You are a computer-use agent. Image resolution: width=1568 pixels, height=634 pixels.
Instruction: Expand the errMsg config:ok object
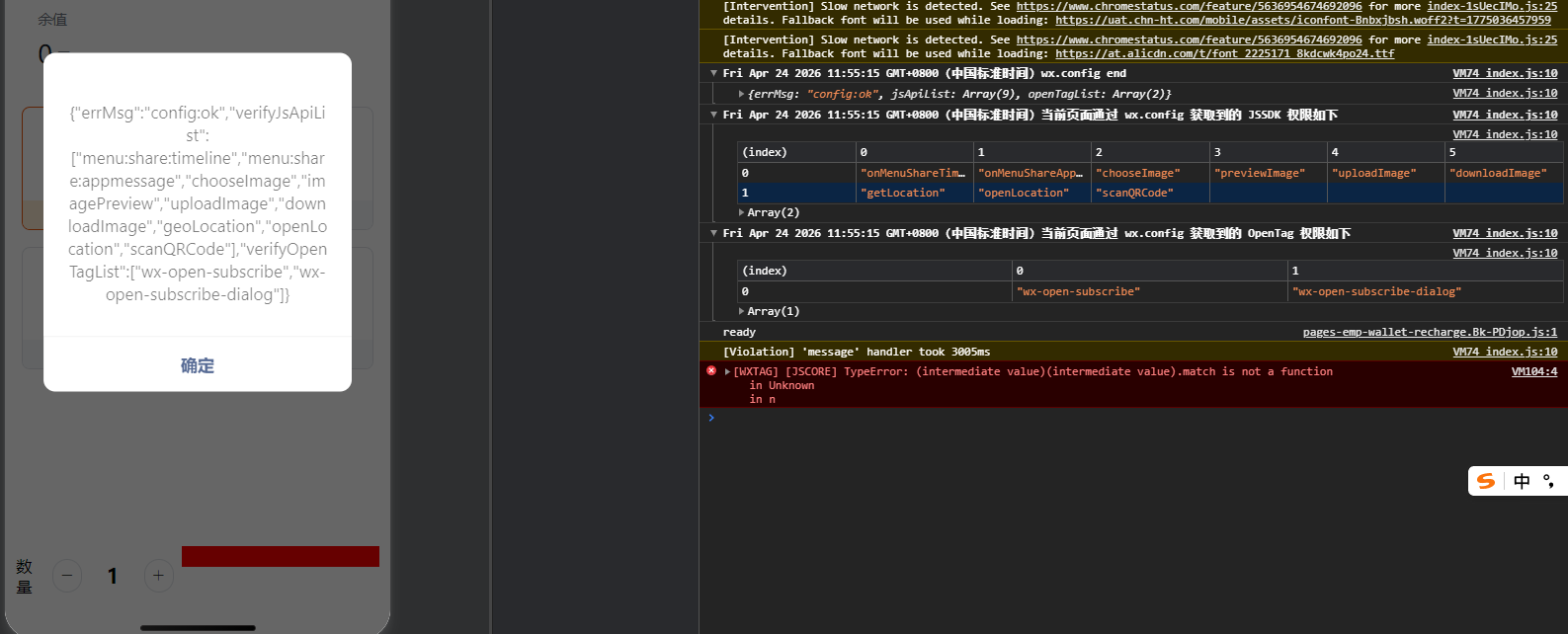coord(742,94)
